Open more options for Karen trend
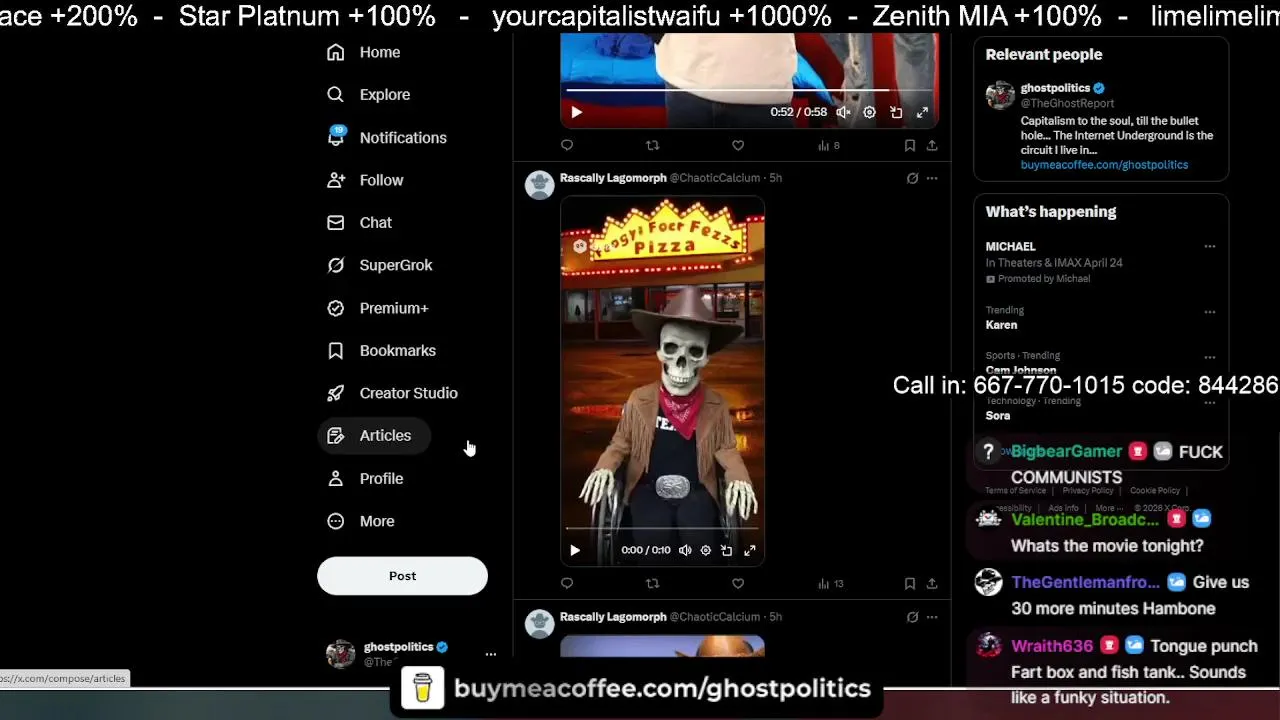1280x720 pixels. pyautogui.click(x=1209, y=311)
